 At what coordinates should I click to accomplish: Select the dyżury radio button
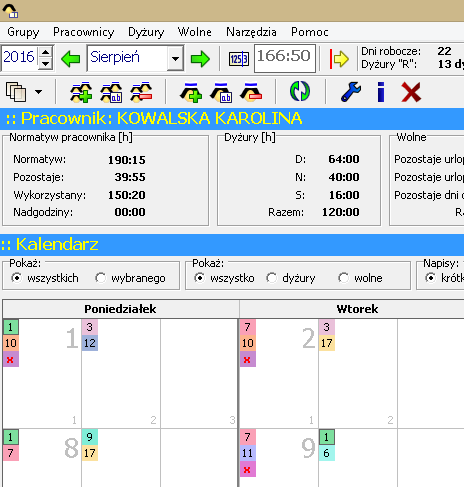click(271, 278)
